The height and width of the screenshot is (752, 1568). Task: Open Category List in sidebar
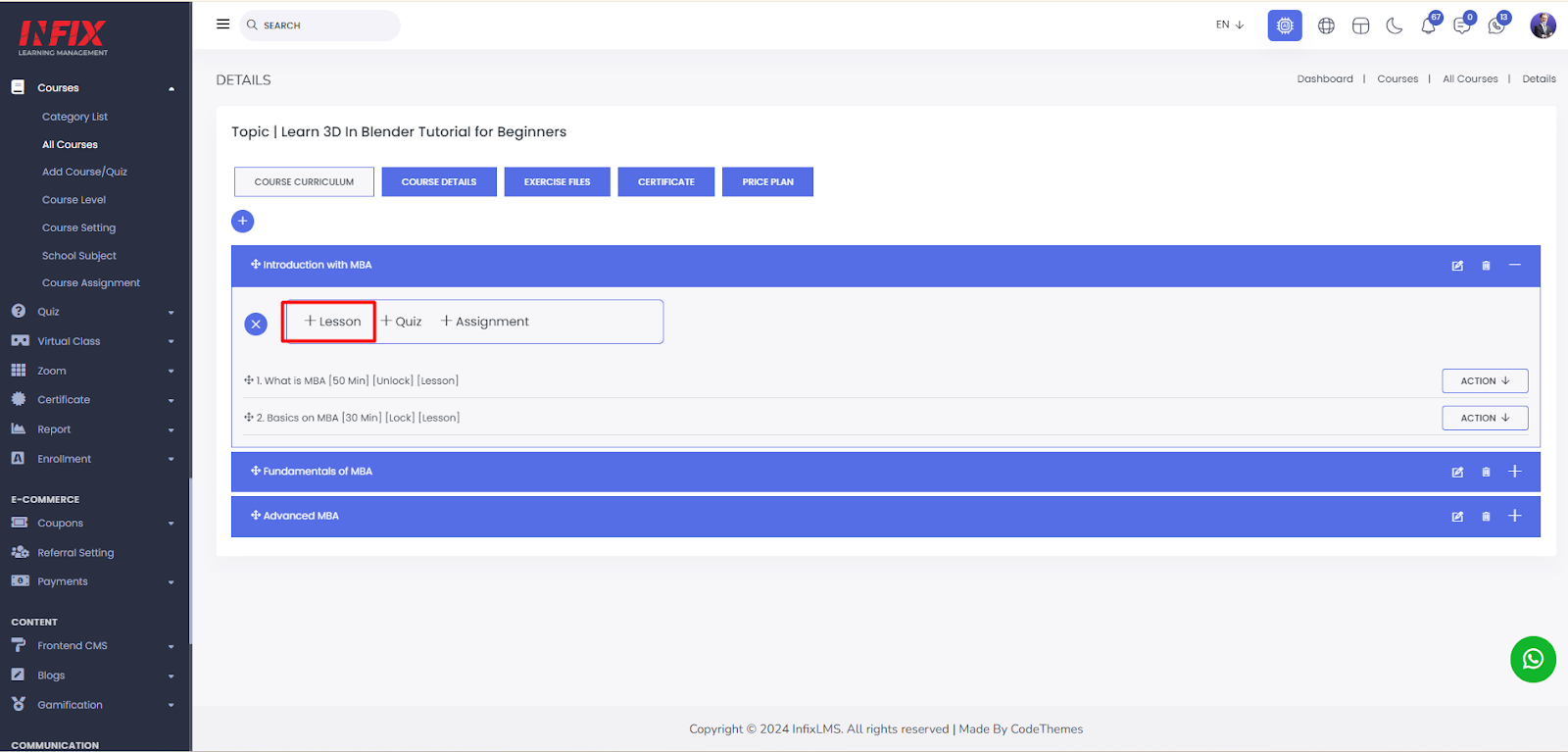click(74, 117)
